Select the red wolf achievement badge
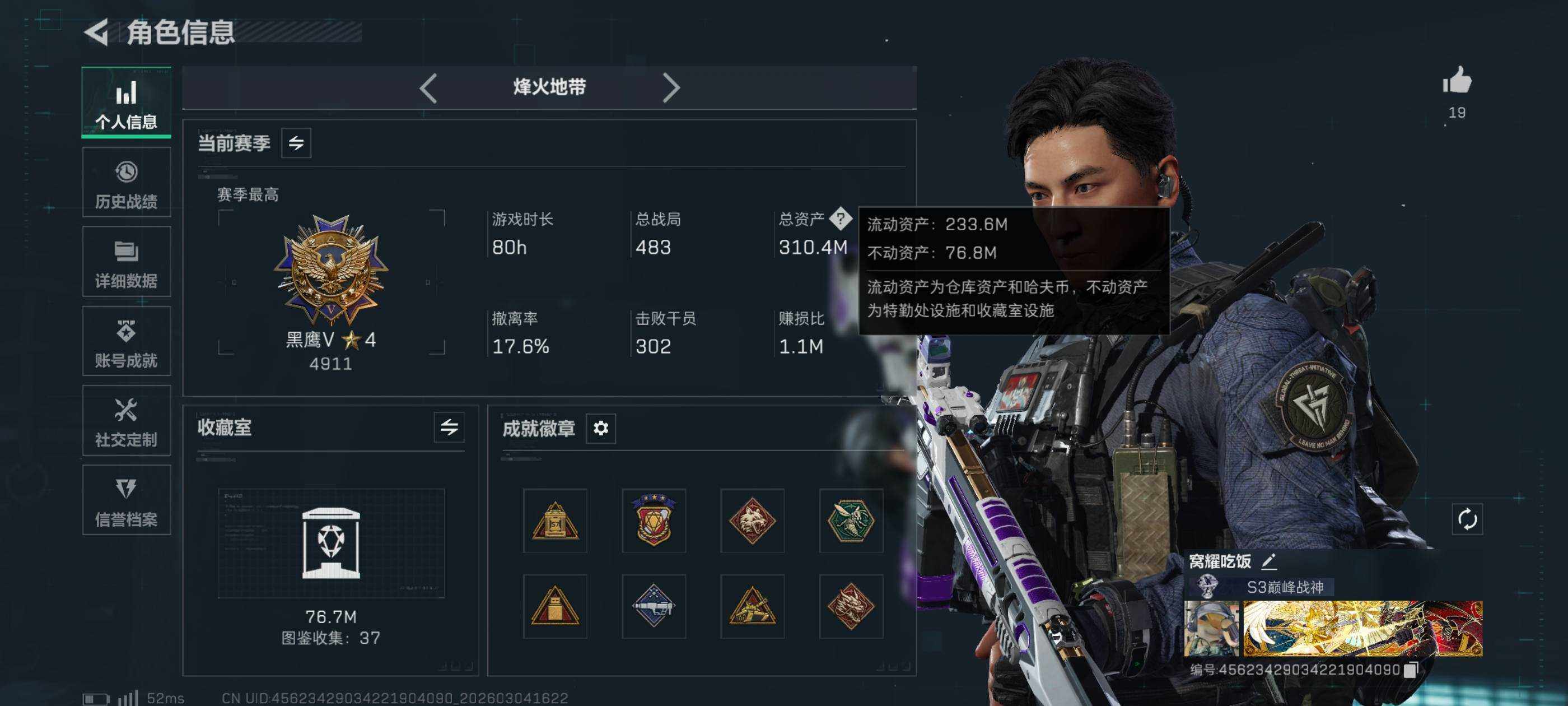1568x706 pixels. pyautogui.click(x=752, y=521)
